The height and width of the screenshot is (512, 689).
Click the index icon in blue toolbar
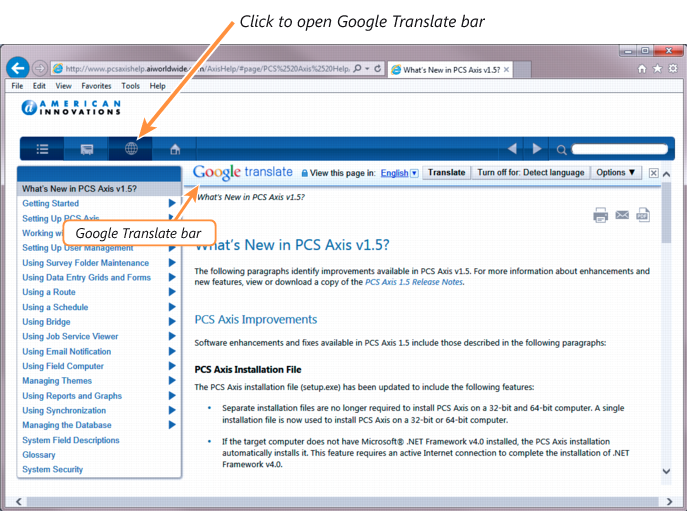tap(87, 149)
